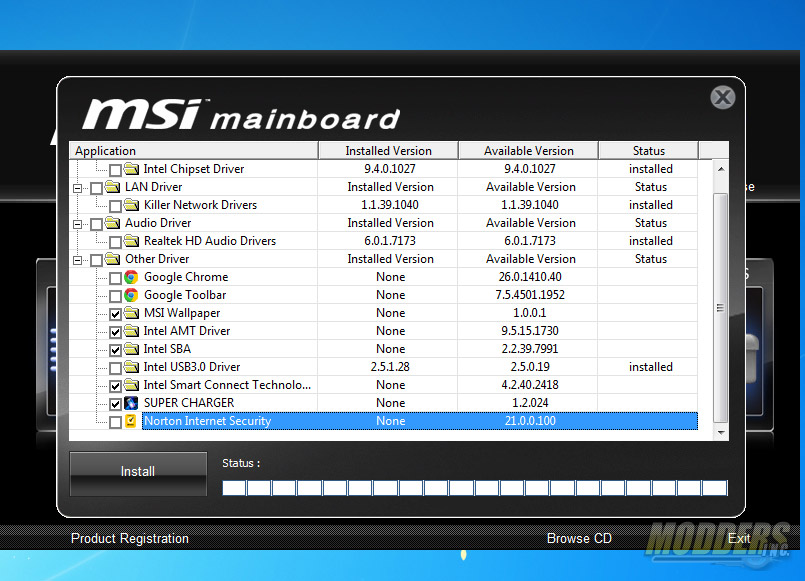Click the Google Toolbar icon

tap(131, 295)
